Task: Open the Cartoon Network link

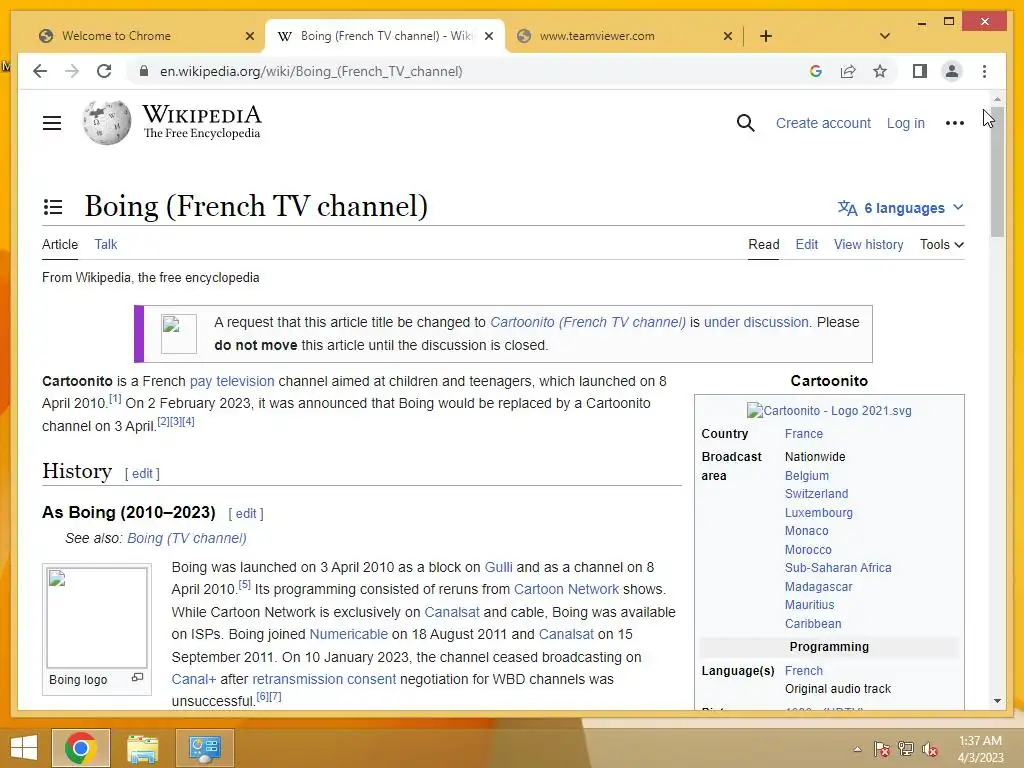Action: (x=566, y=589)
